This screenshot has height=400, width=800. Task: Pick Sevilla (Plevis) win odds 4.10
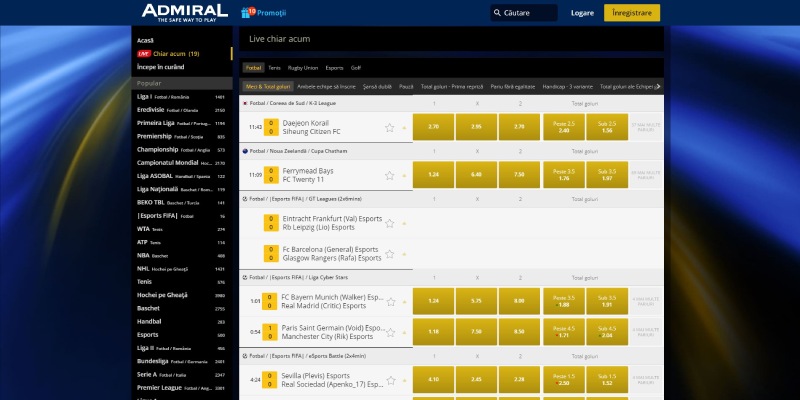433,380
